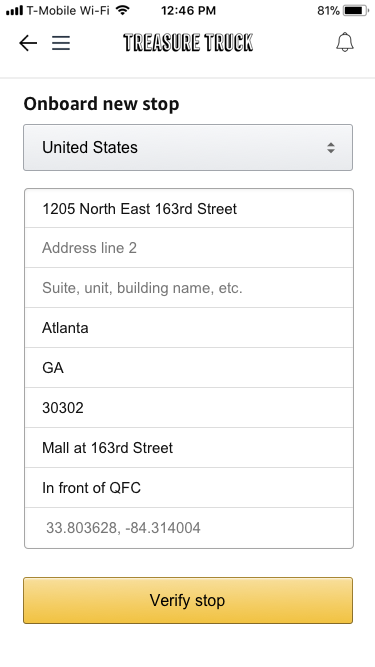This screenshot has height=667, width=375.
Task: Tap the battery indicator icon
Action: [355, 10]
